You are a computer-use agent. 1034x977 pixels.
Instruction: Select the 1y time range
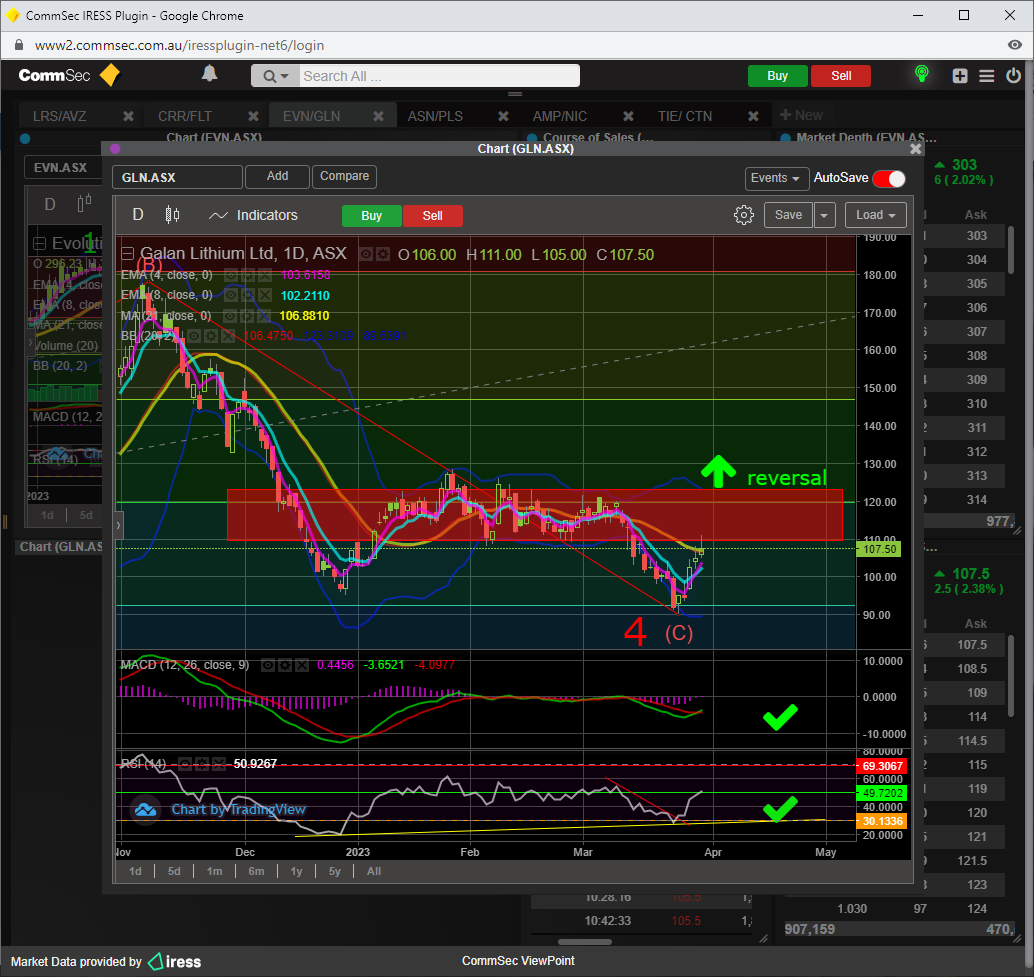[297, 872]
